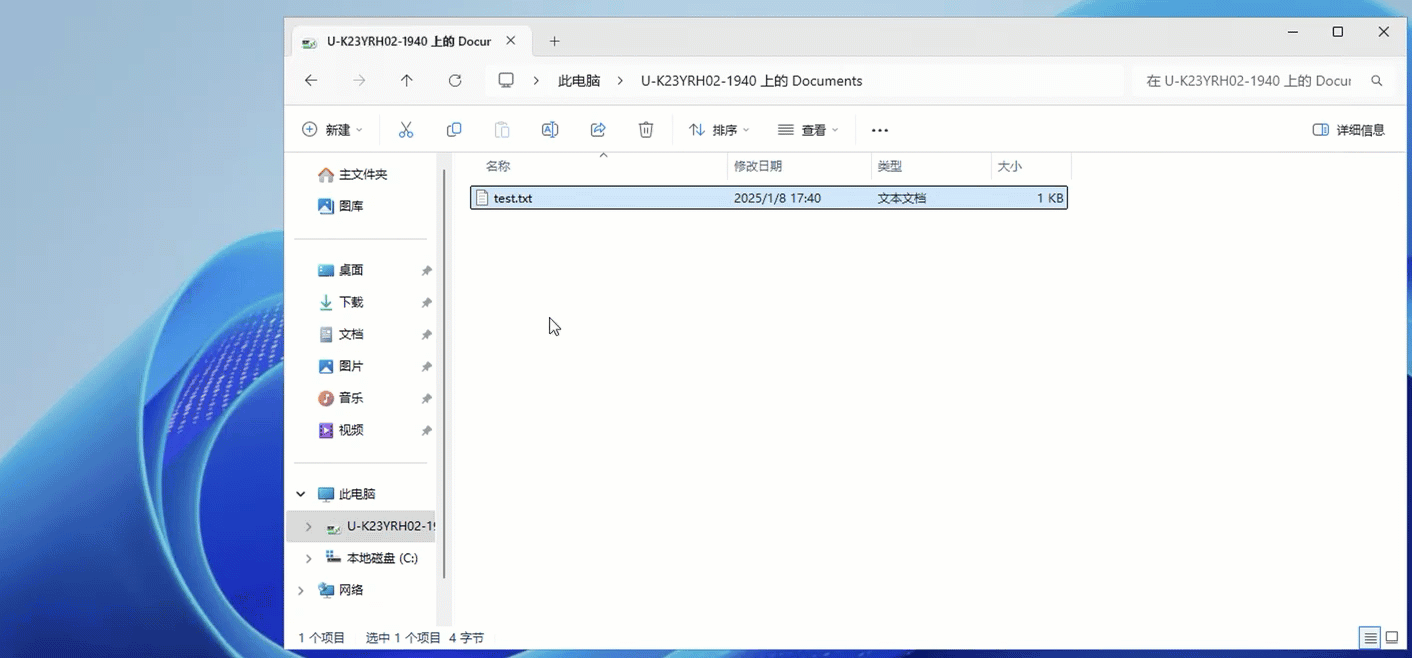
Task: Expand chevron after monitor icon in address bar
Action: click(x=537, y=80)
